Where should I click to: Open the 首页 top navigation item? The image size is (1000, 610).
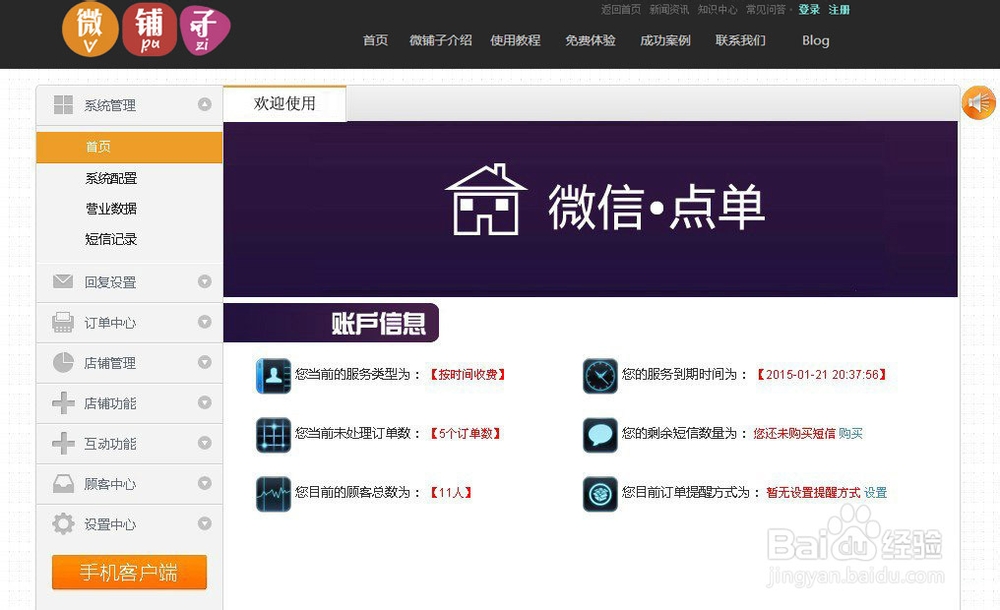pyautogui.click(x=375, y=40)
